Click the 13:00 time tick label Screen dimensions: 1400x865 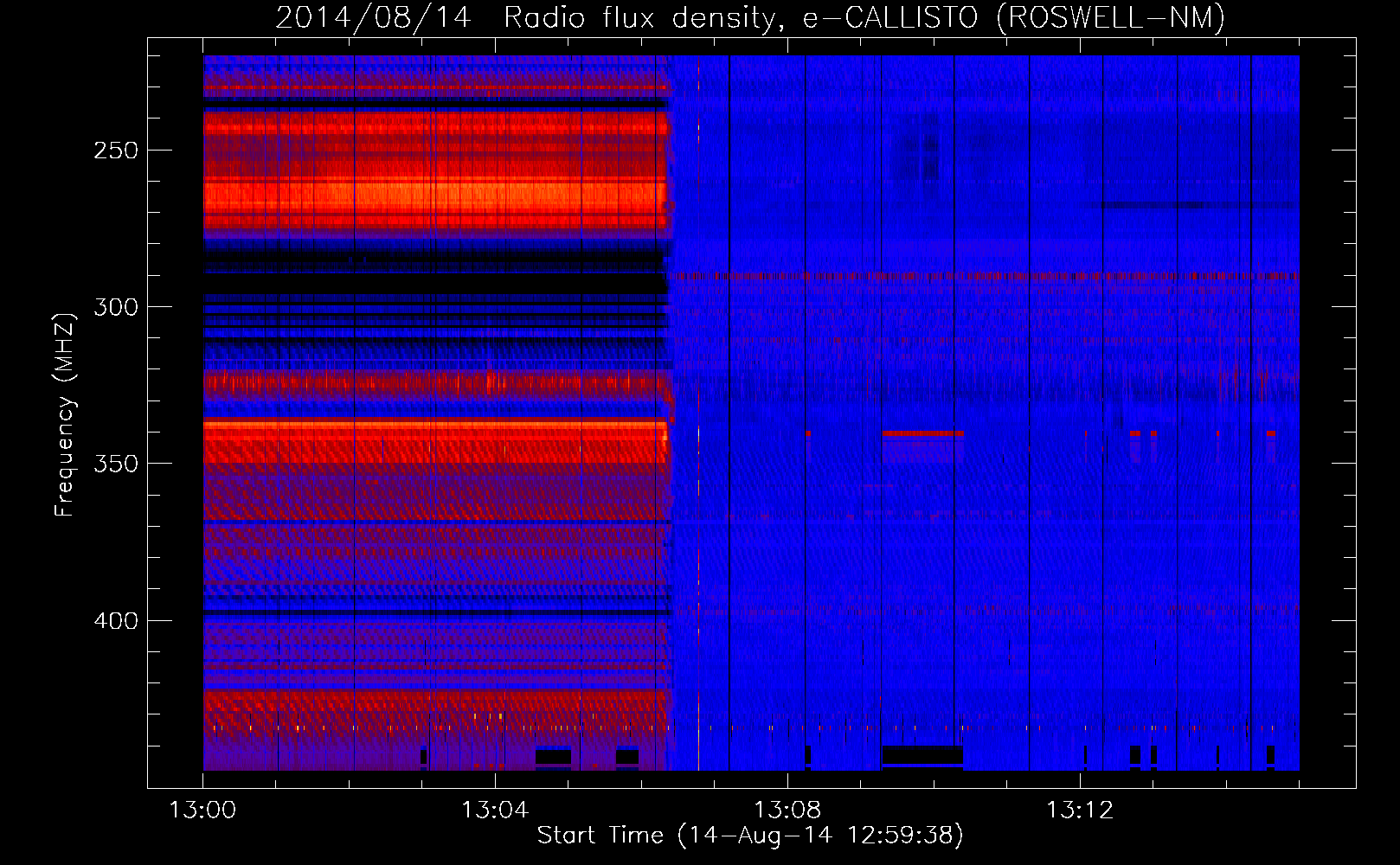coord(202,811)
